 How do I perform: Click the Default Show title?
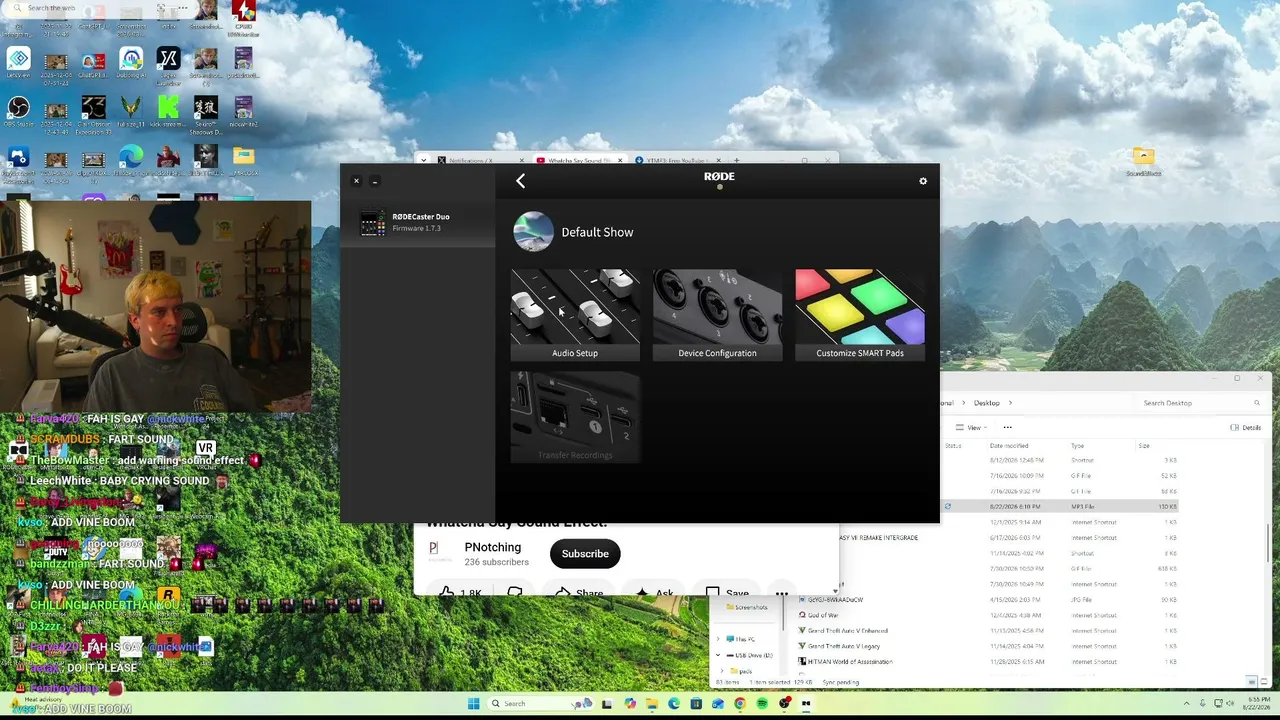click(x=597, y=232)
